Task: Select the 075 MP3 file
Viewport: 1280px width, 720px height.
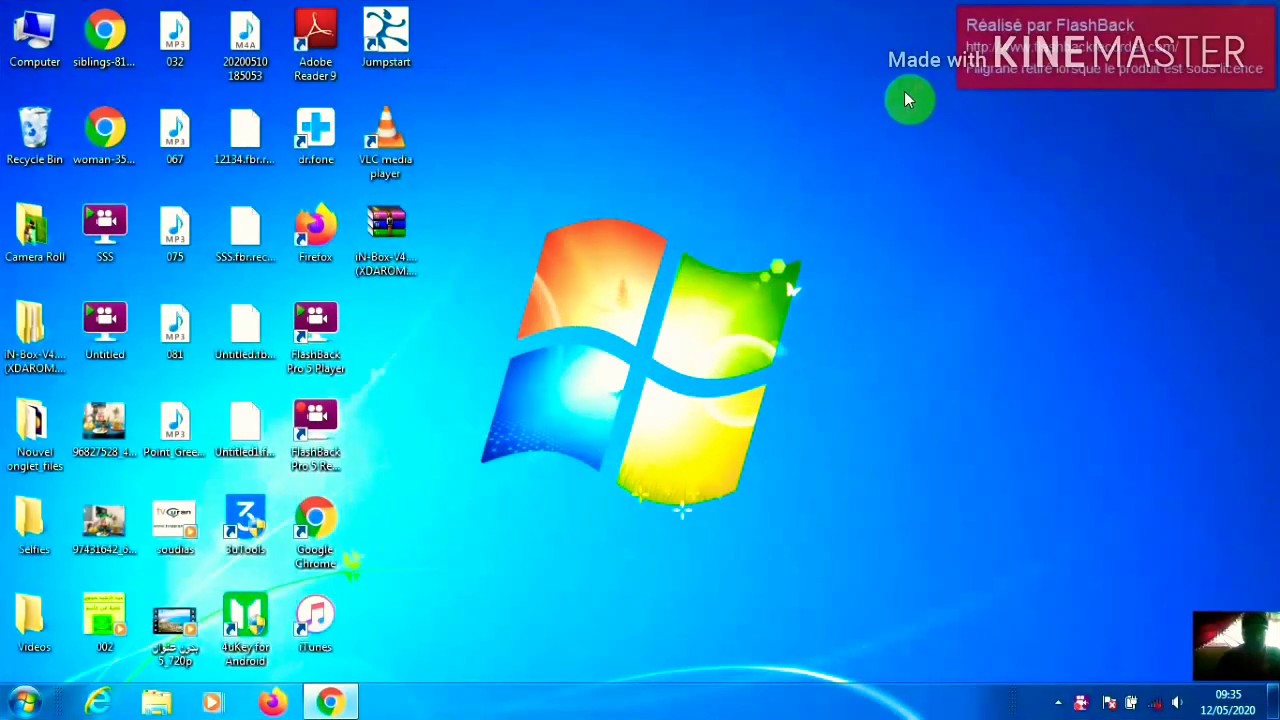Action: coord(175,235)
